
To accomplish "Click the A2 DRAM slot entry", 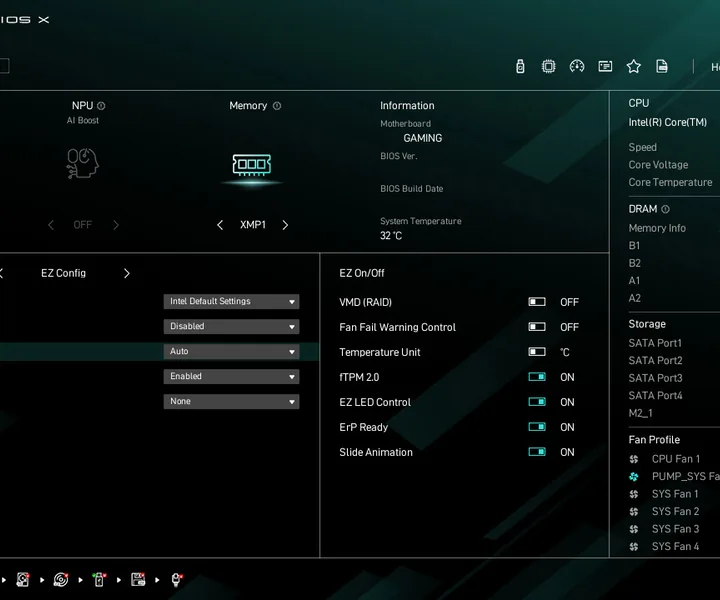I will (635, 298).
